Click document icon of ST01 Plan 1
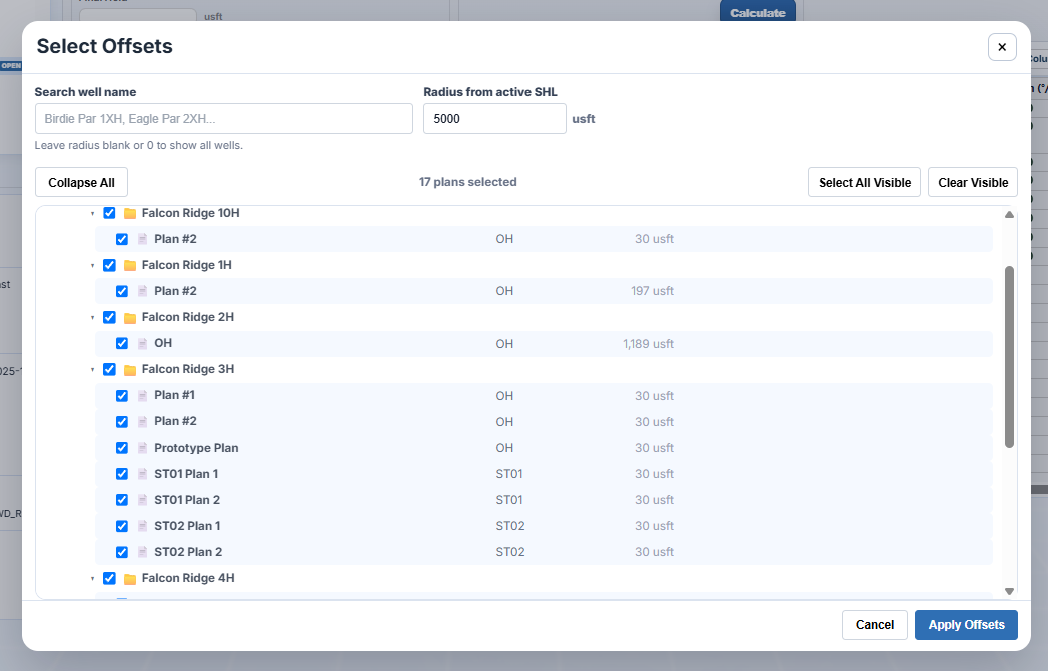The width and height of the screenshot is (1048, 671). click(x=142, y=474)
